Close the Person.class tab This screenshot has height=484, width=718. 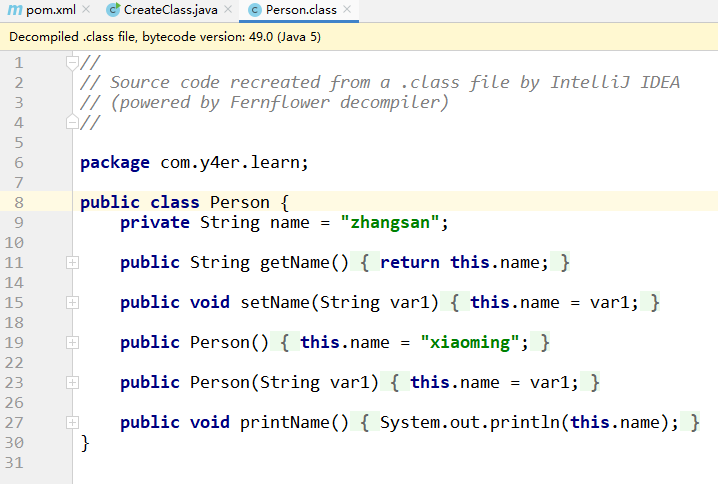[x=347, y=9]
